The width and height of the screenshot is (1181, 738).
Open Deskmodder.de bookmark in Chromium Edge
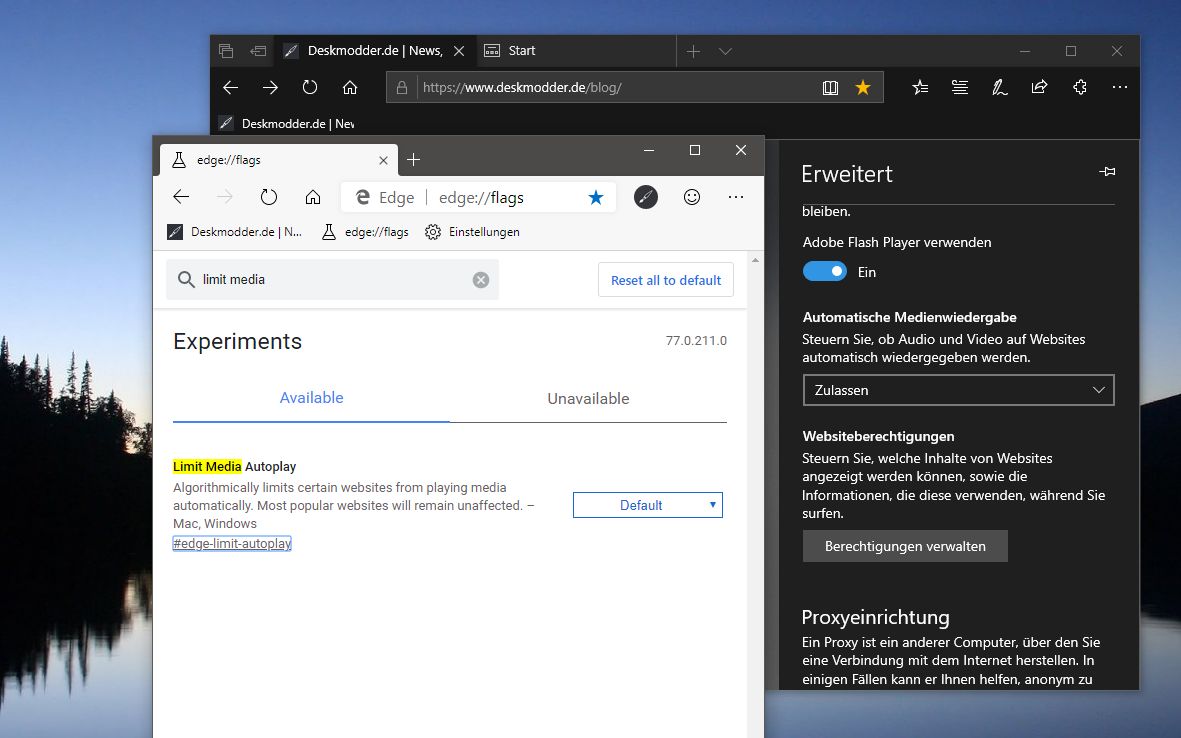(234, 232)
